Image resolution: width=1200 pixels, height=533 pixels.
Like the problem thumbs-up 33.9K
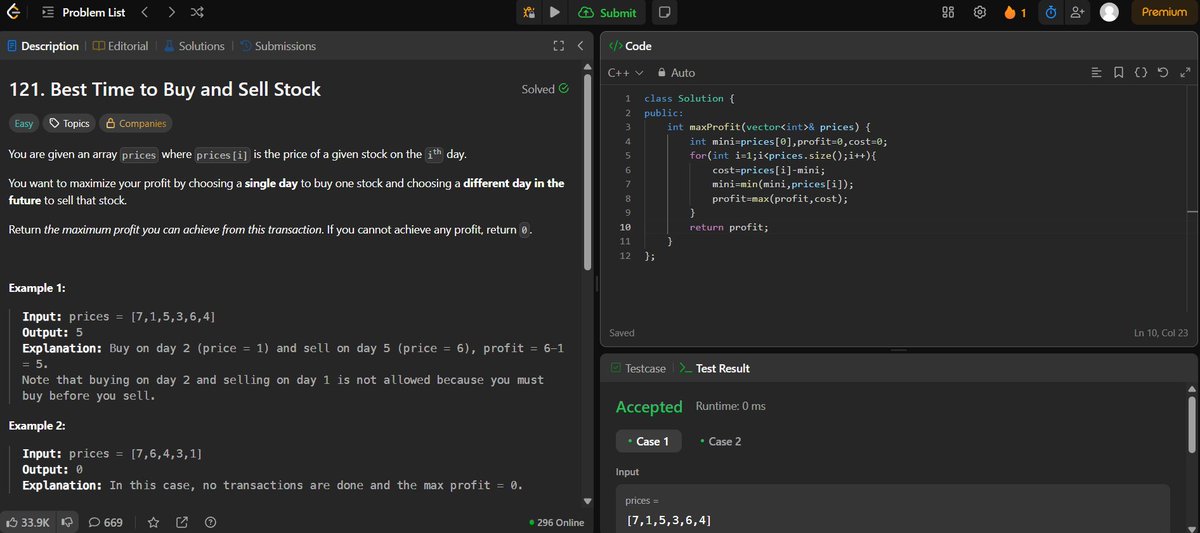pyautogui.click(x=26, y=522)
